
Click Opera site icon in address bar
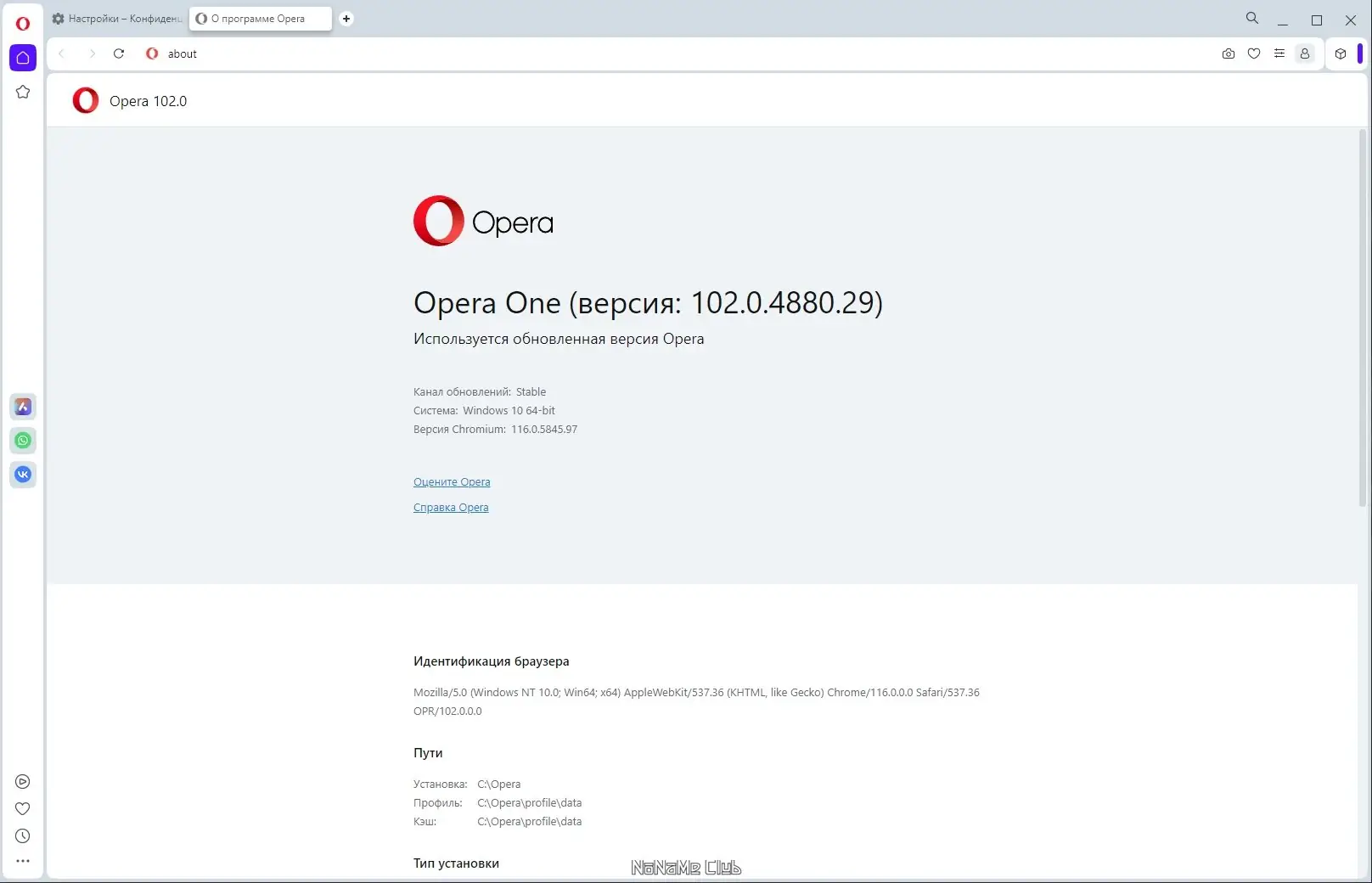tap(152, 53)
